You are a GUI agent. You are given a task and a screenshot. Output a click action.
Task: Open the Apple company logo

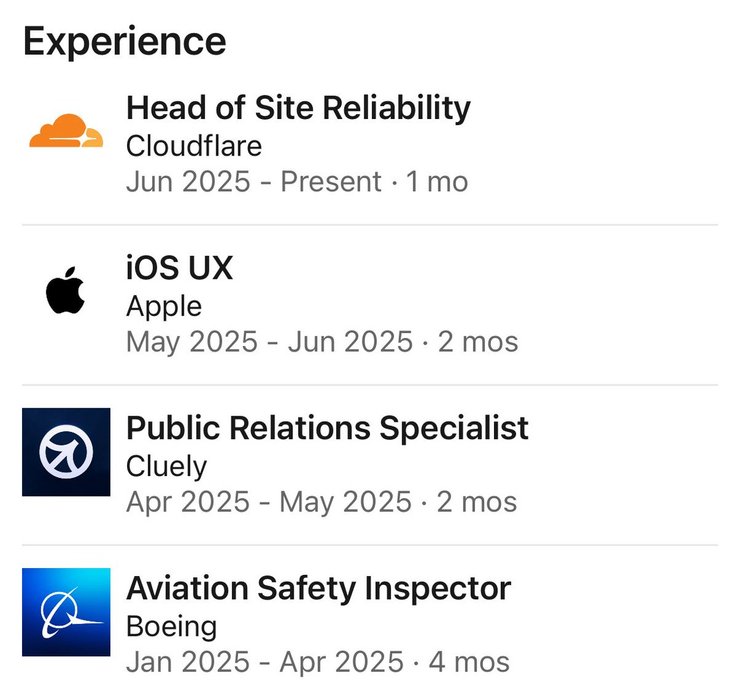pyautogui.click(x=66, y=290)
